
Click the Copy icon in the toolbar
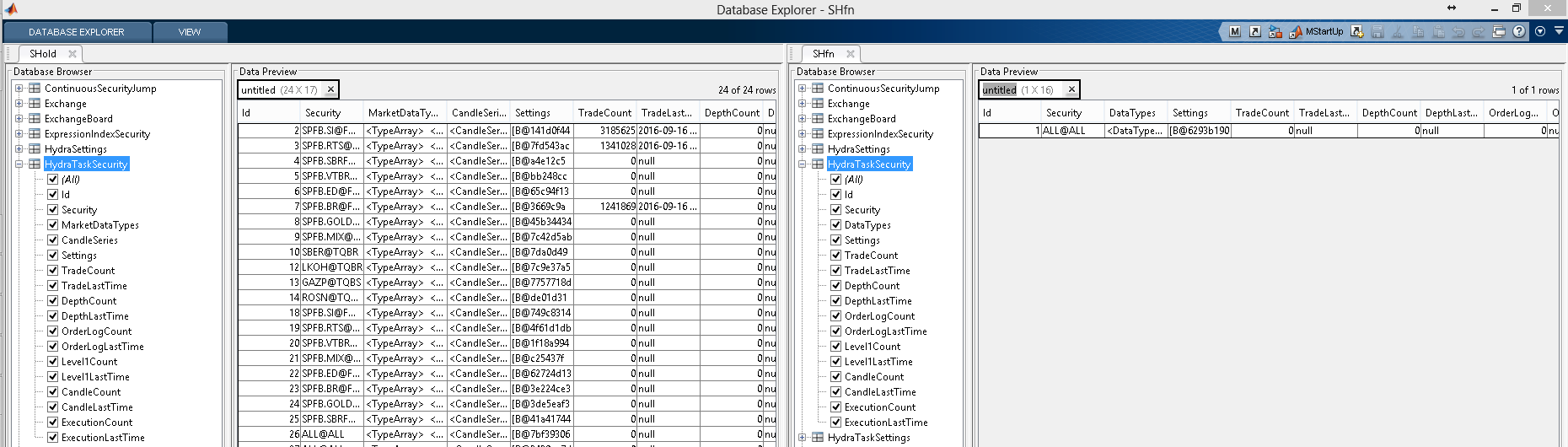click(1418, 31)
